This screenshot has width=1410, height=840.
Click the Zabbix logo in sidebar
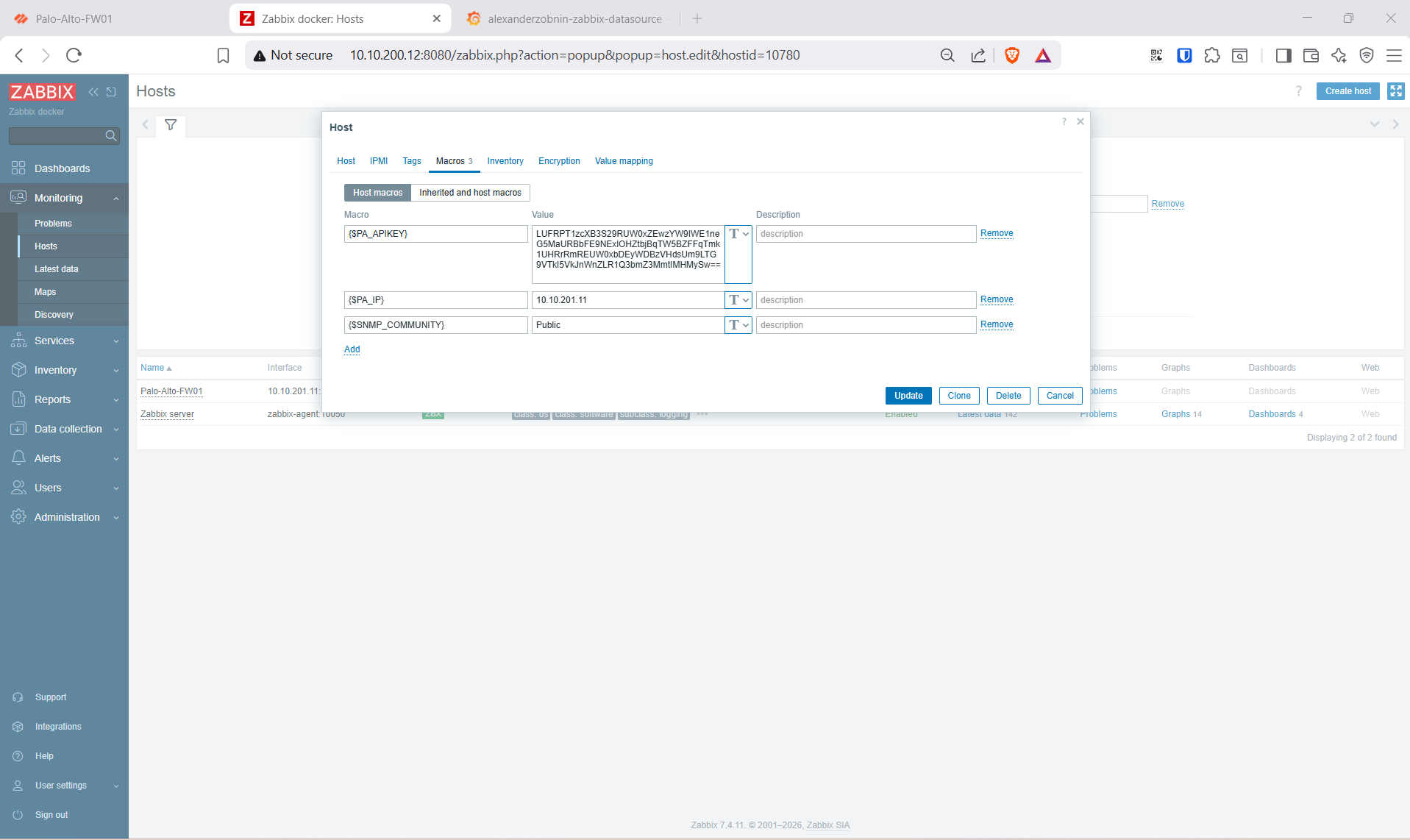pyautogui.click(x=42, y=92)
